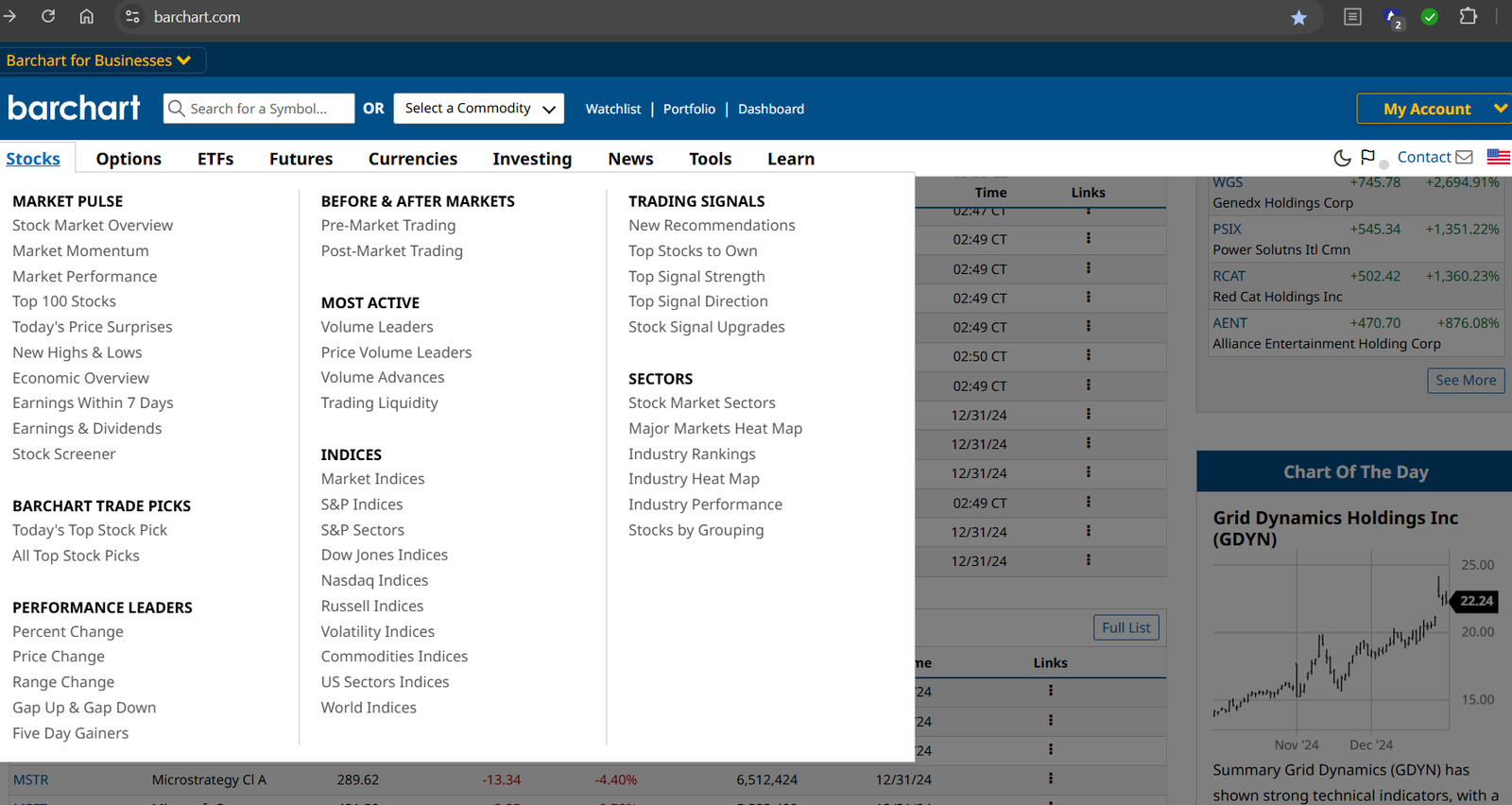The height and width of the screenshot is (805, 1512).
Task: Select Top 100 Stocks
Action: 64,300
